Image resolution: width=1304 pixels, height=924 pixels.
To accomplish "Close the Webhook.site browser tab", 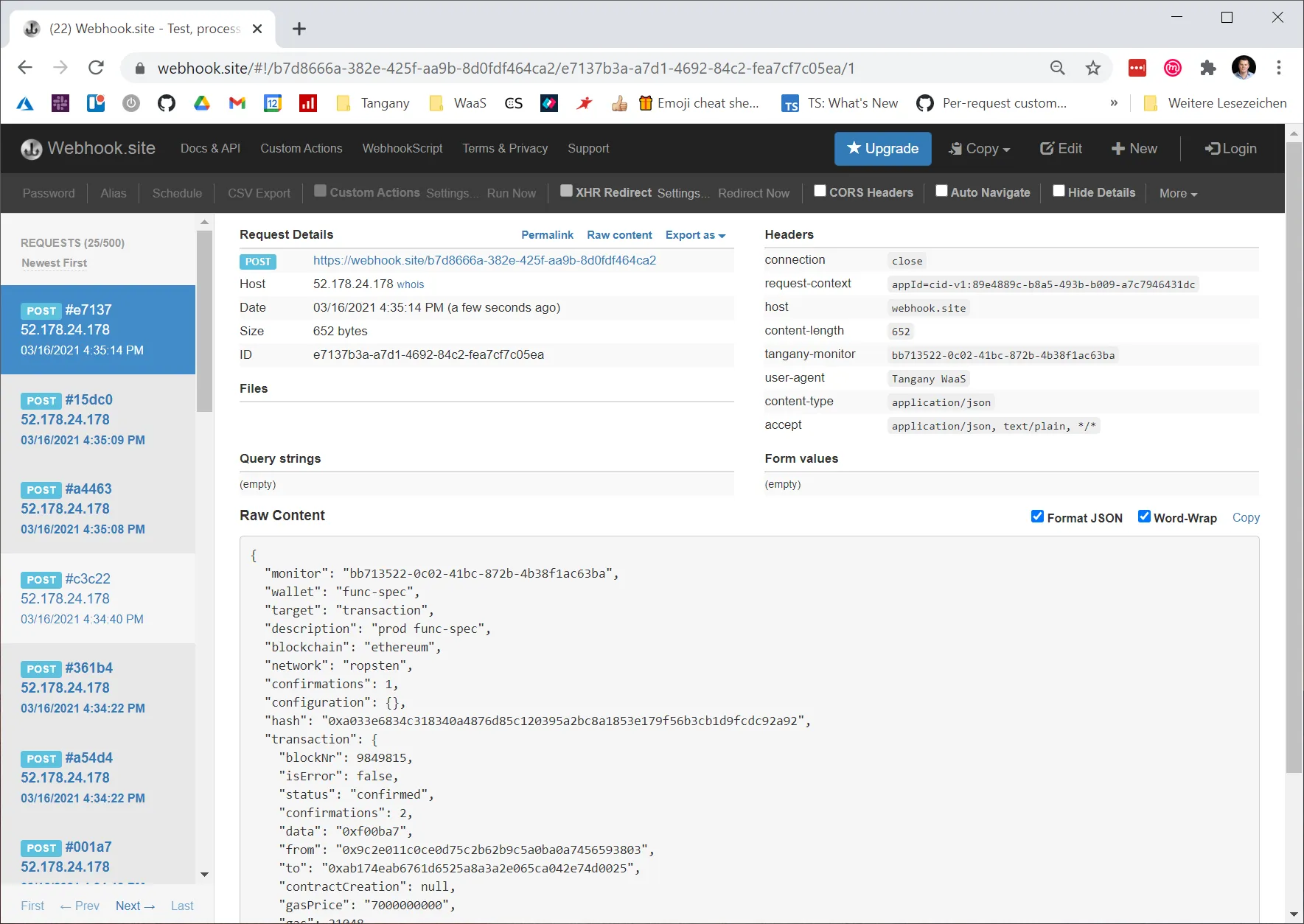I will (257, 29).
